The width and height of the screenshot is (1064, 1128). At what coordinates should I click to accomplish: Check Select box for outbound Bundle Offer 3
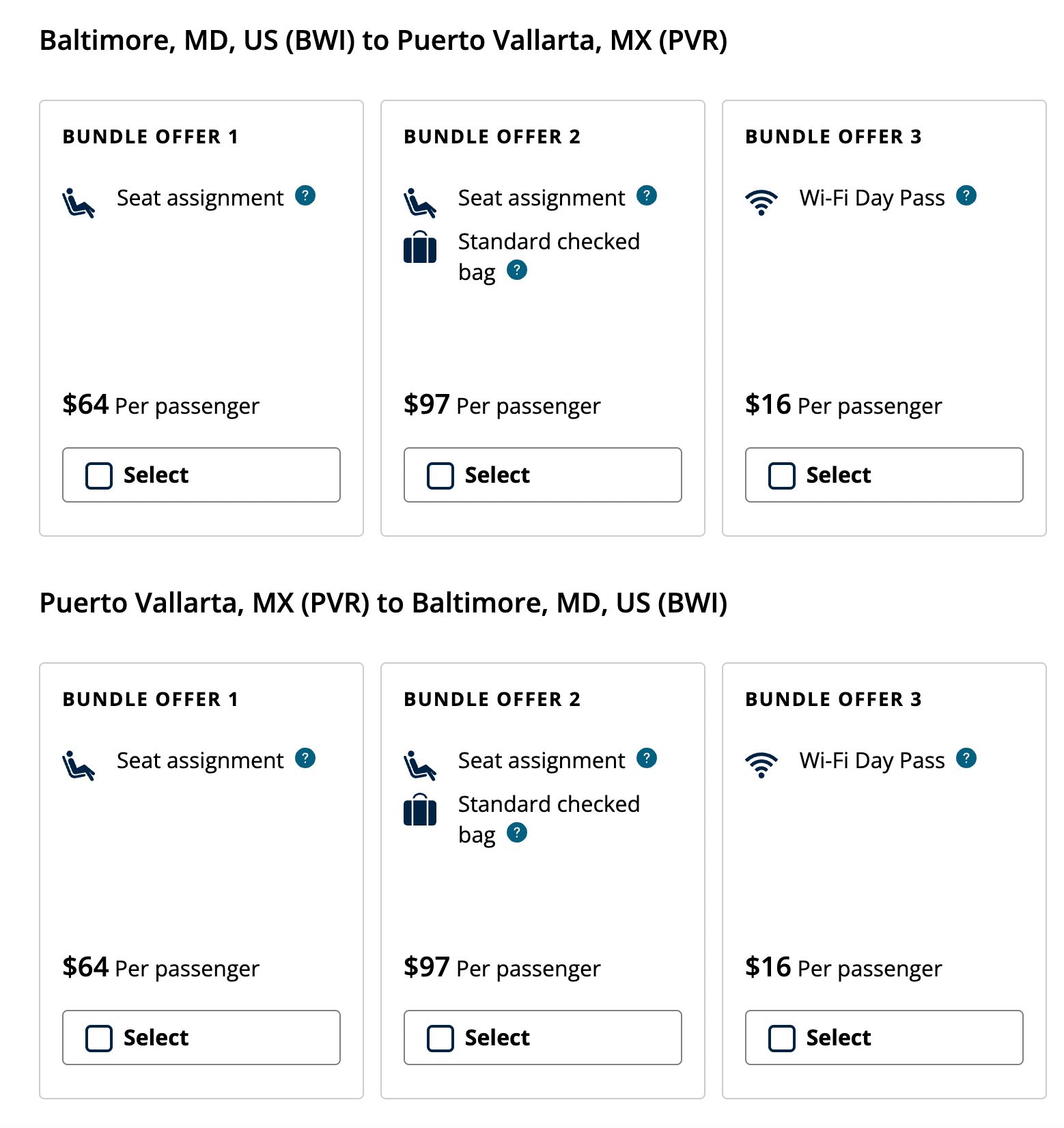tap(782, 476)
